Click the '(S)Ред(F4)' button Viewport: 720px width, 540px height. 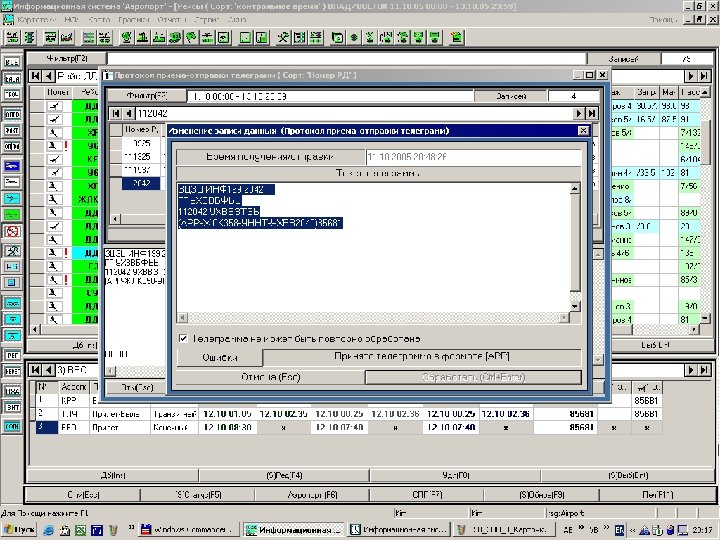click(x=284, y=475)
